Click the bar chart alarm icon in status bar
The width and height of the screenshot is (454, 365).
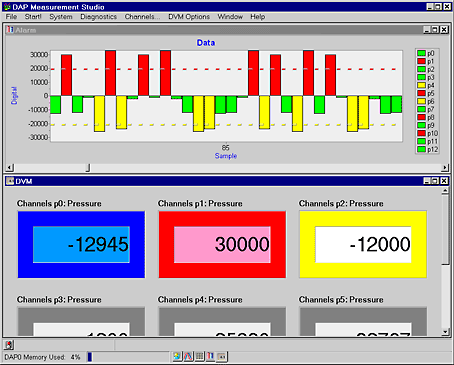210,357
